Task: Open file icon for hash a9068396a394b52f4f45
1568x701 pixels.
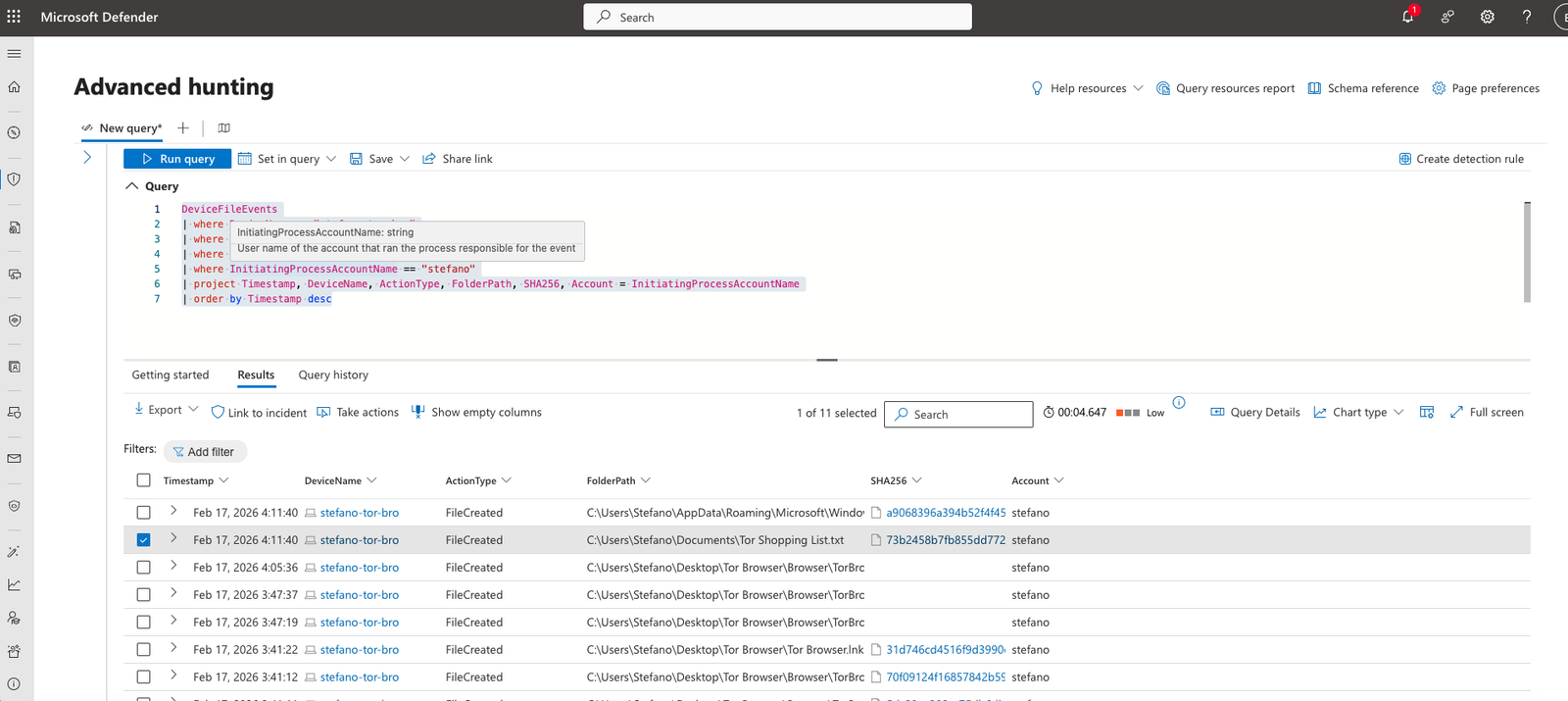Action: tap(877, 512)
